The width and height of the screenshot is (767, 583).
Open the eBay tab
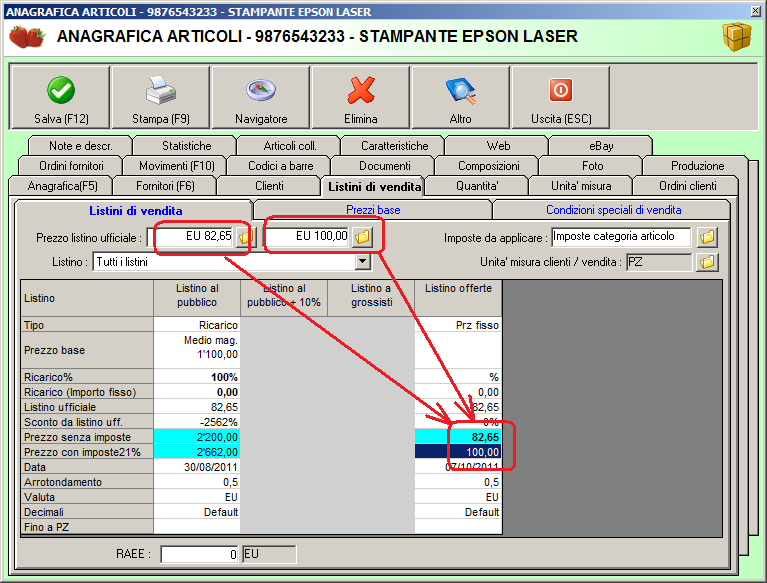point(601,146)
